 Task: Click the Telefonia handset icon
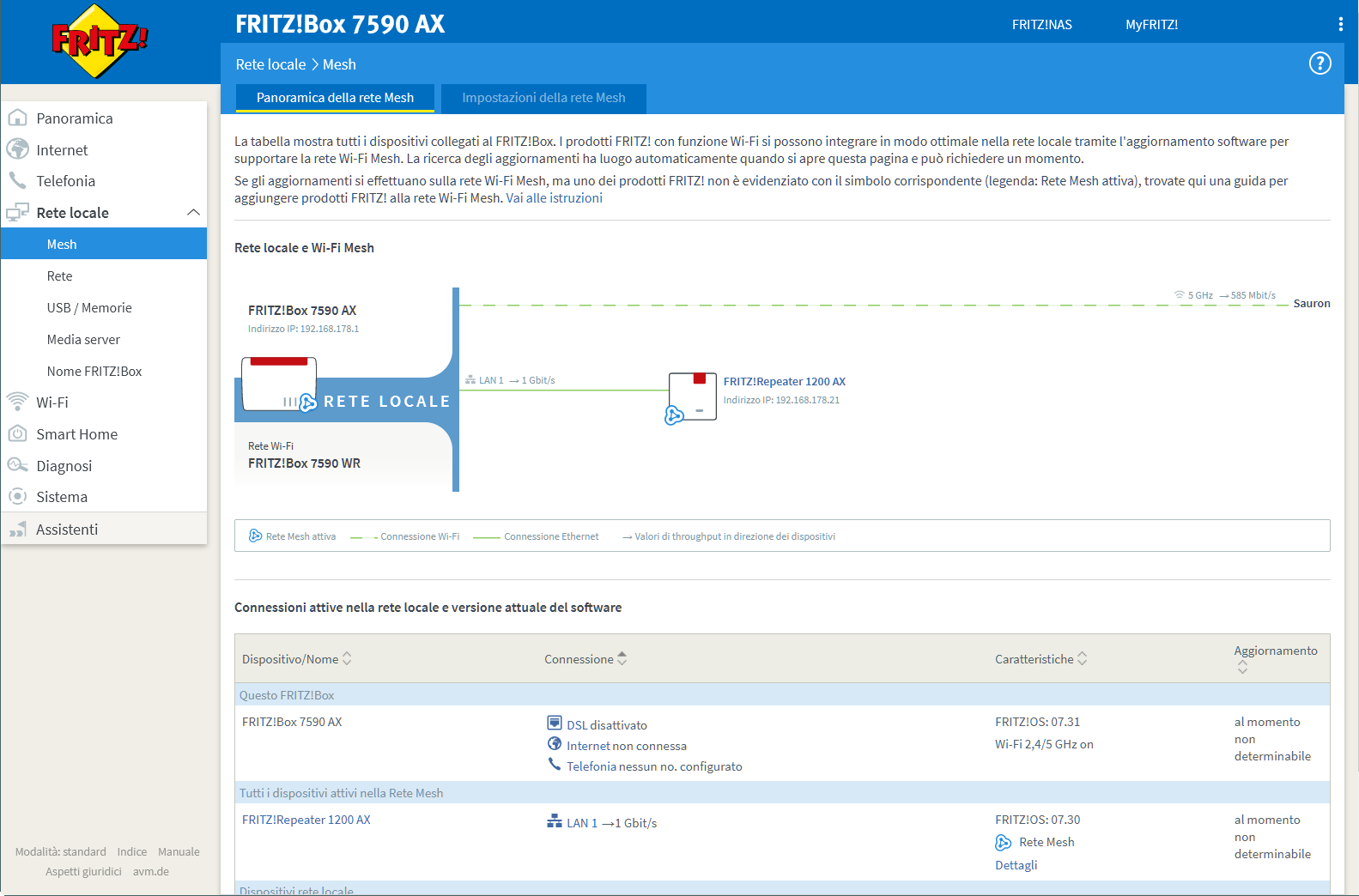(x=17, y=181)
